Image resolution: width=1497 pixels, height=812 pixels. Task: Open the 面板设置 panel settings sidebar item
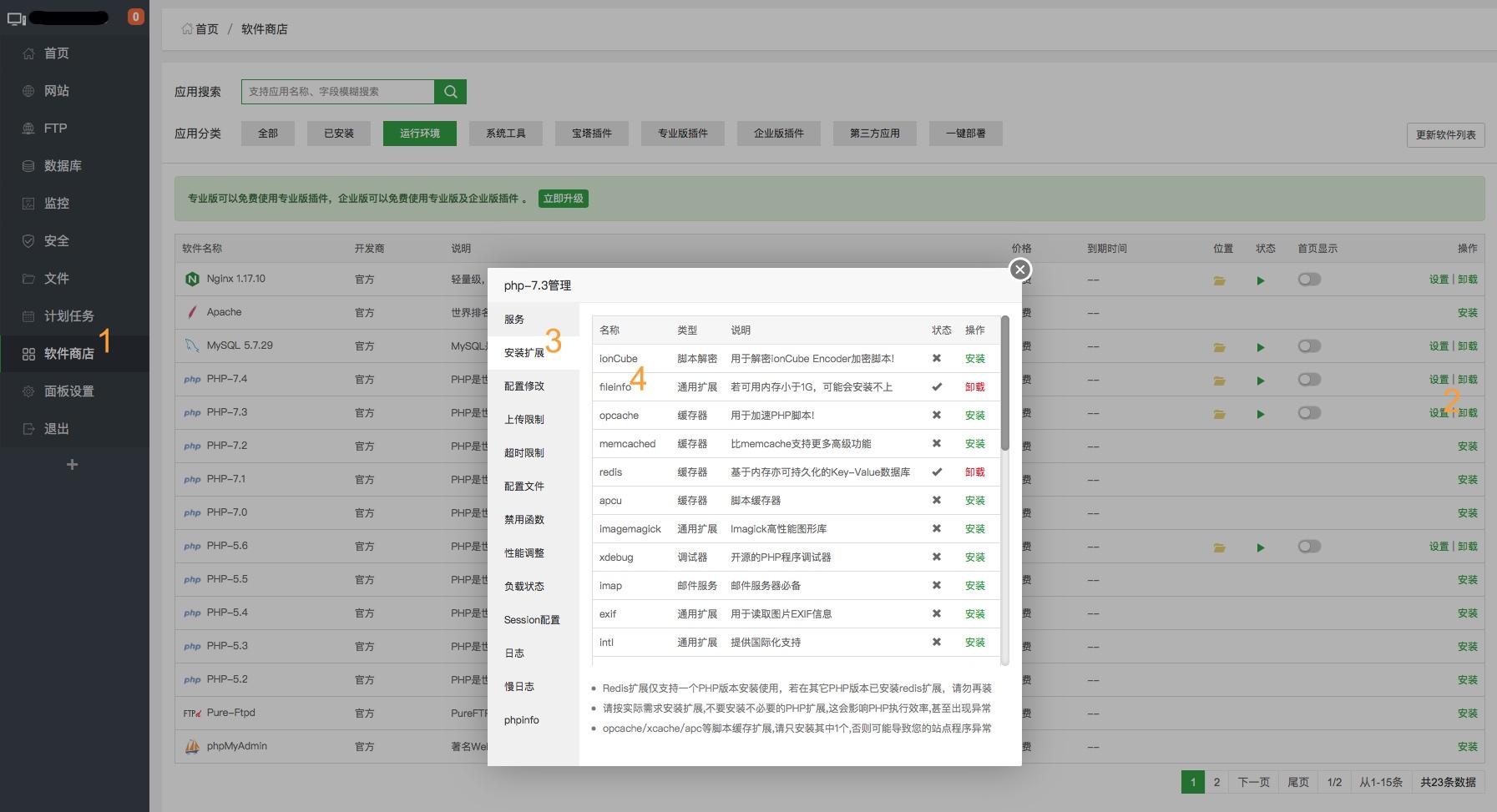74,391
